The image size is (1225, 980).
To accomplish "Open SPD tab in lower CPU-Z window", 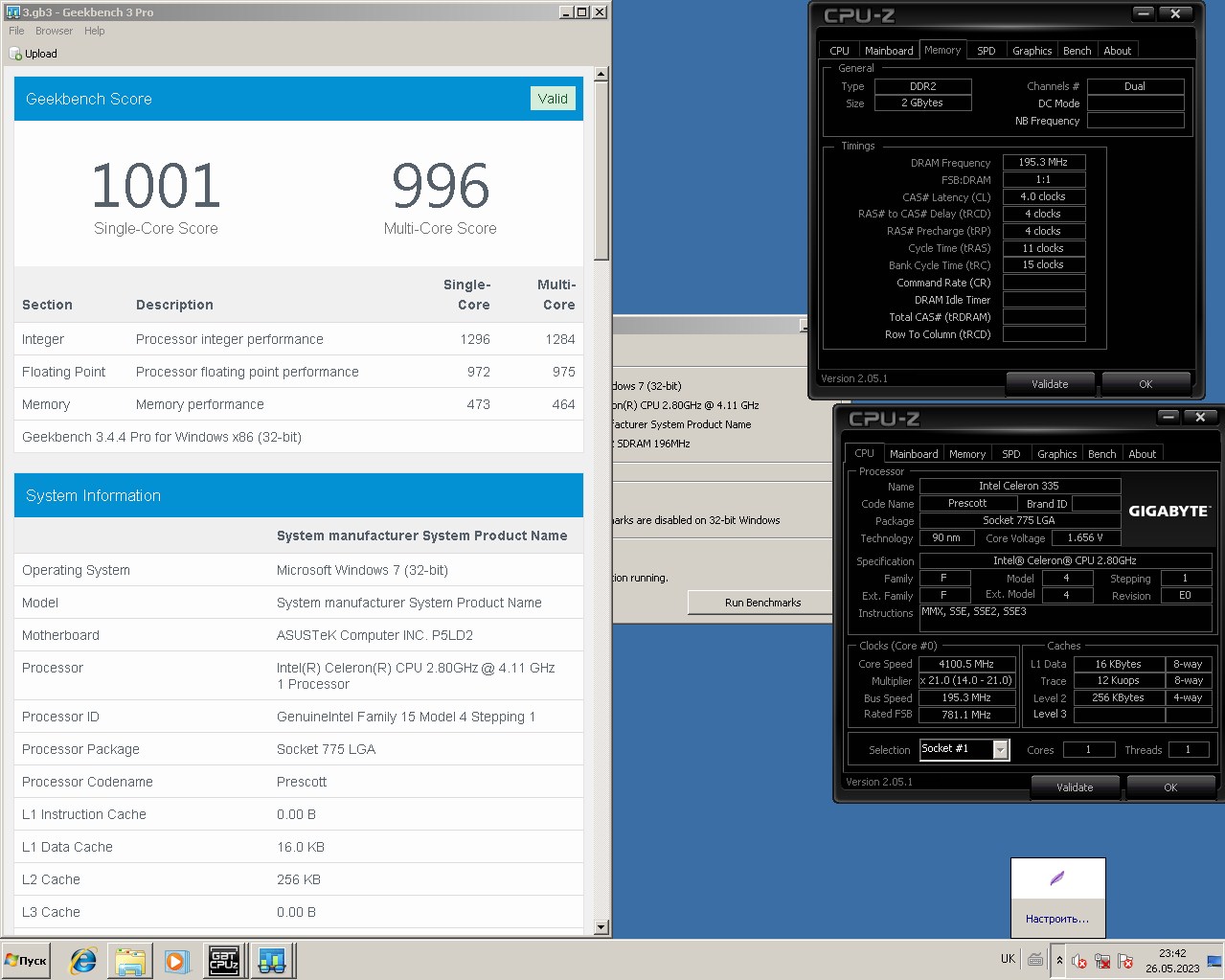I will 1011,454.
